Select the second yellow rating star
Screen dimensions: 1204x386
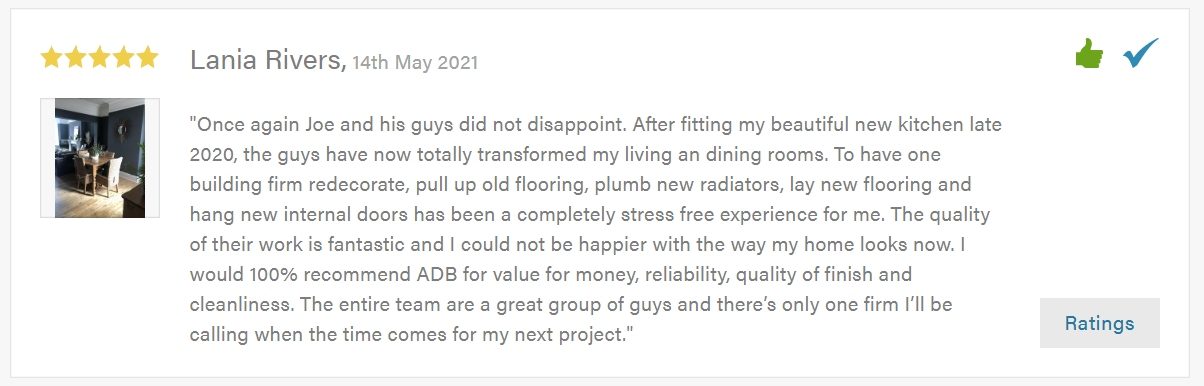75,57
